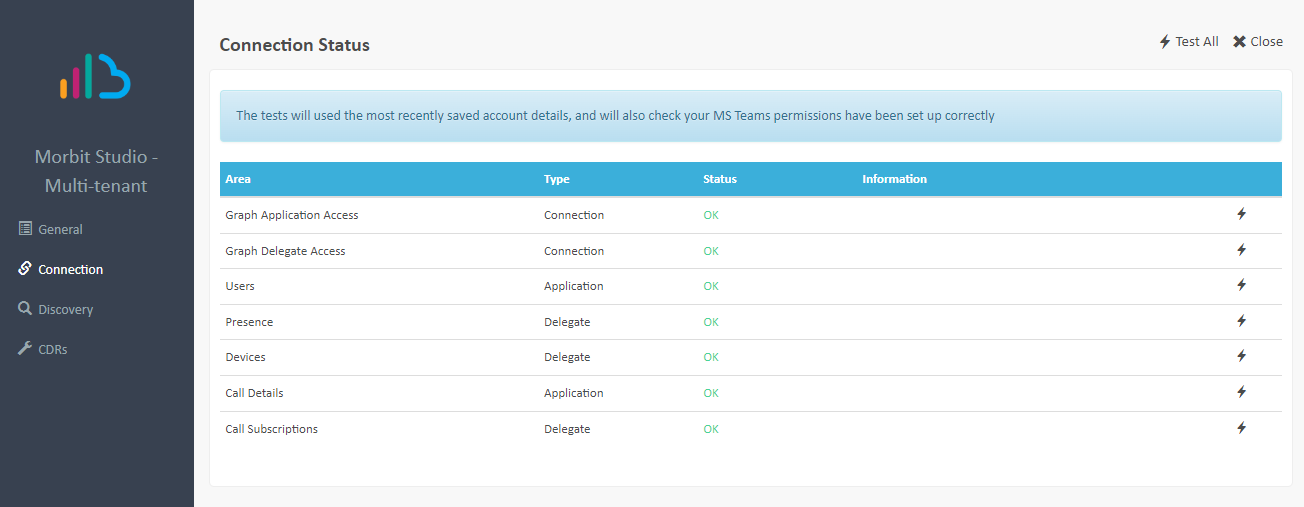Click the Morbit cloud logo
The width and height of the screenshot is (1304, 507).
pyautogui.click(x=96, y=77)
